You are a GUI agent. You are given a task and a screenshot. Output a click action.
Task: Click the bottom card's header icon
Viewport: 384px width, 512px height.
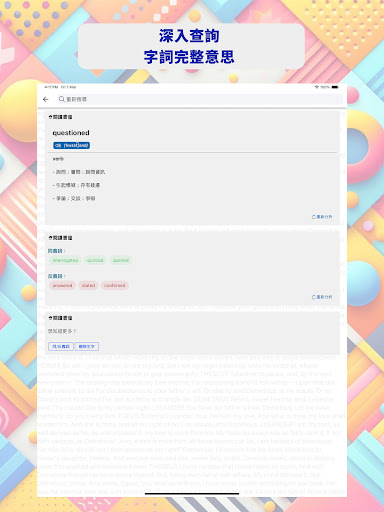tap(51, 318)
